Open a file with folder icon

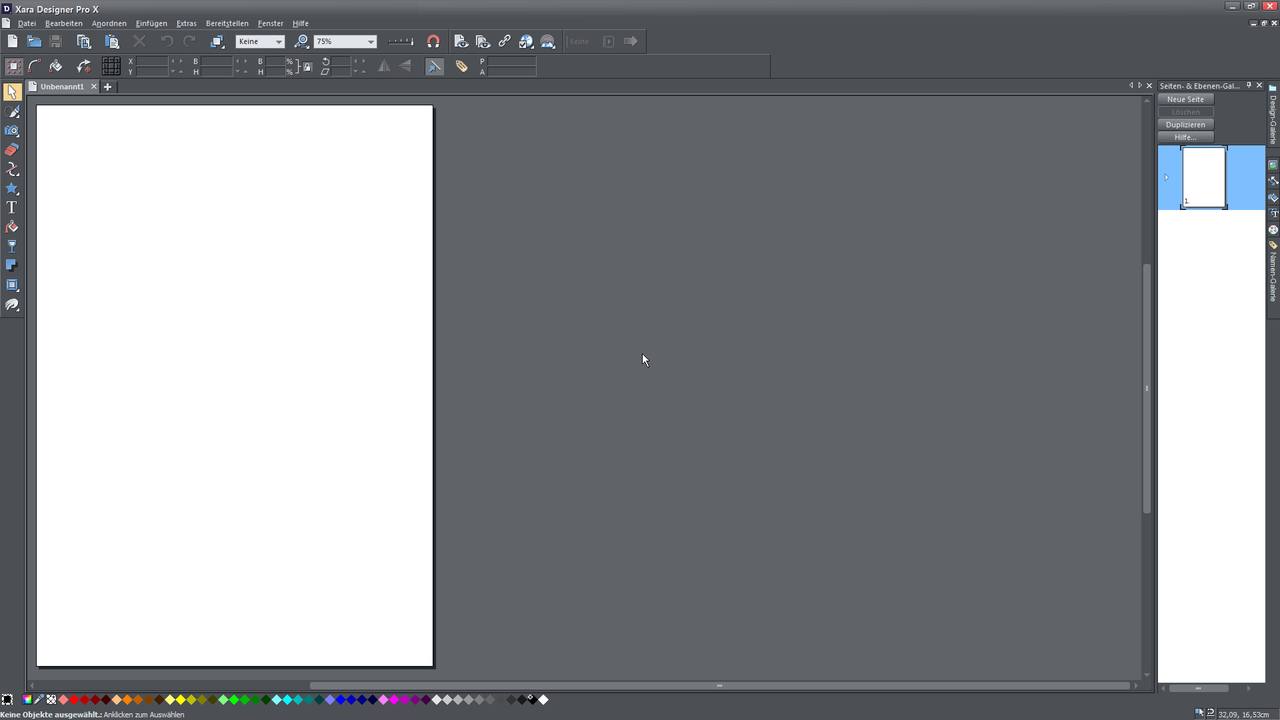point(34,41)
